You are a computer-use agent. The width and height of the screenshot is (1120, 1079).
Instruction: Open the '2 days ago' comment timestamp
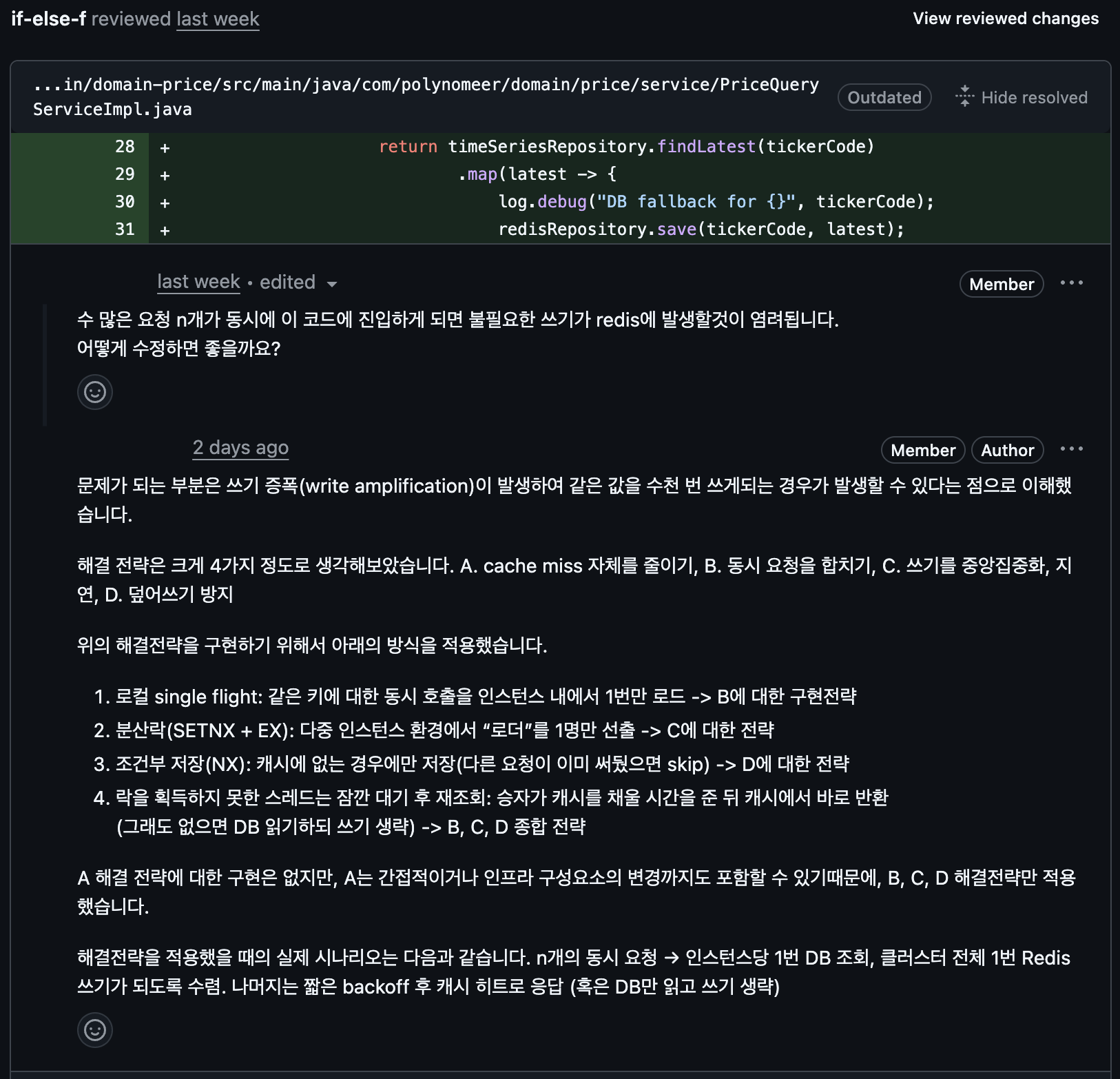pyautogui.click(x=240, y=448)
